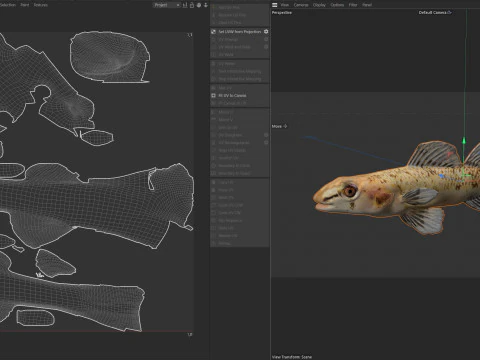480x360 pixels.
Task: Click the Flip Sequence icon
Action: pyautogui.click(x=214, y=221)
